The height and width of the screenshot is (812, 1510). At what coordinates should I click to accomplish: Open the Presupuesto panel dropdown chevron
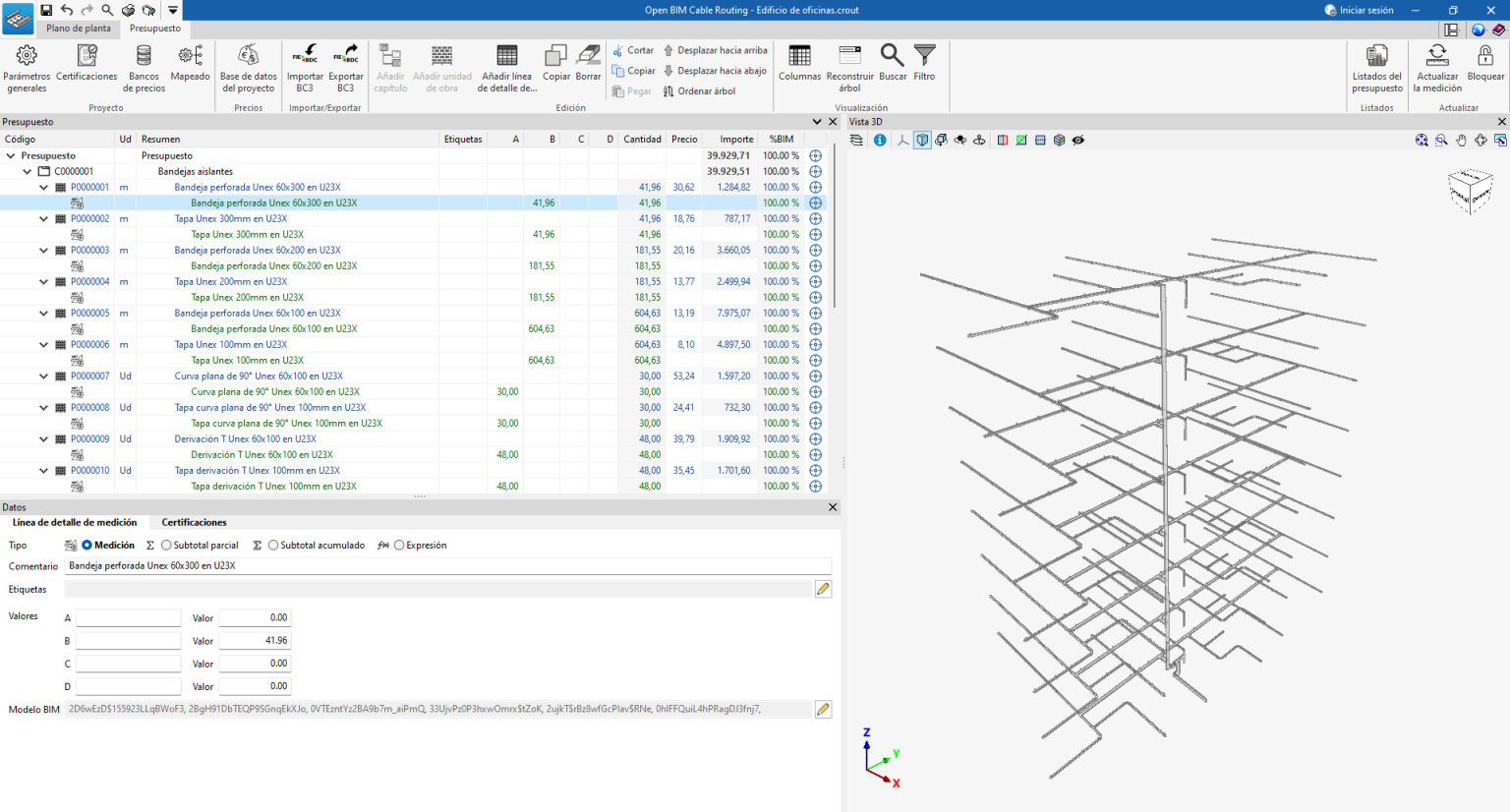point(816,122)
